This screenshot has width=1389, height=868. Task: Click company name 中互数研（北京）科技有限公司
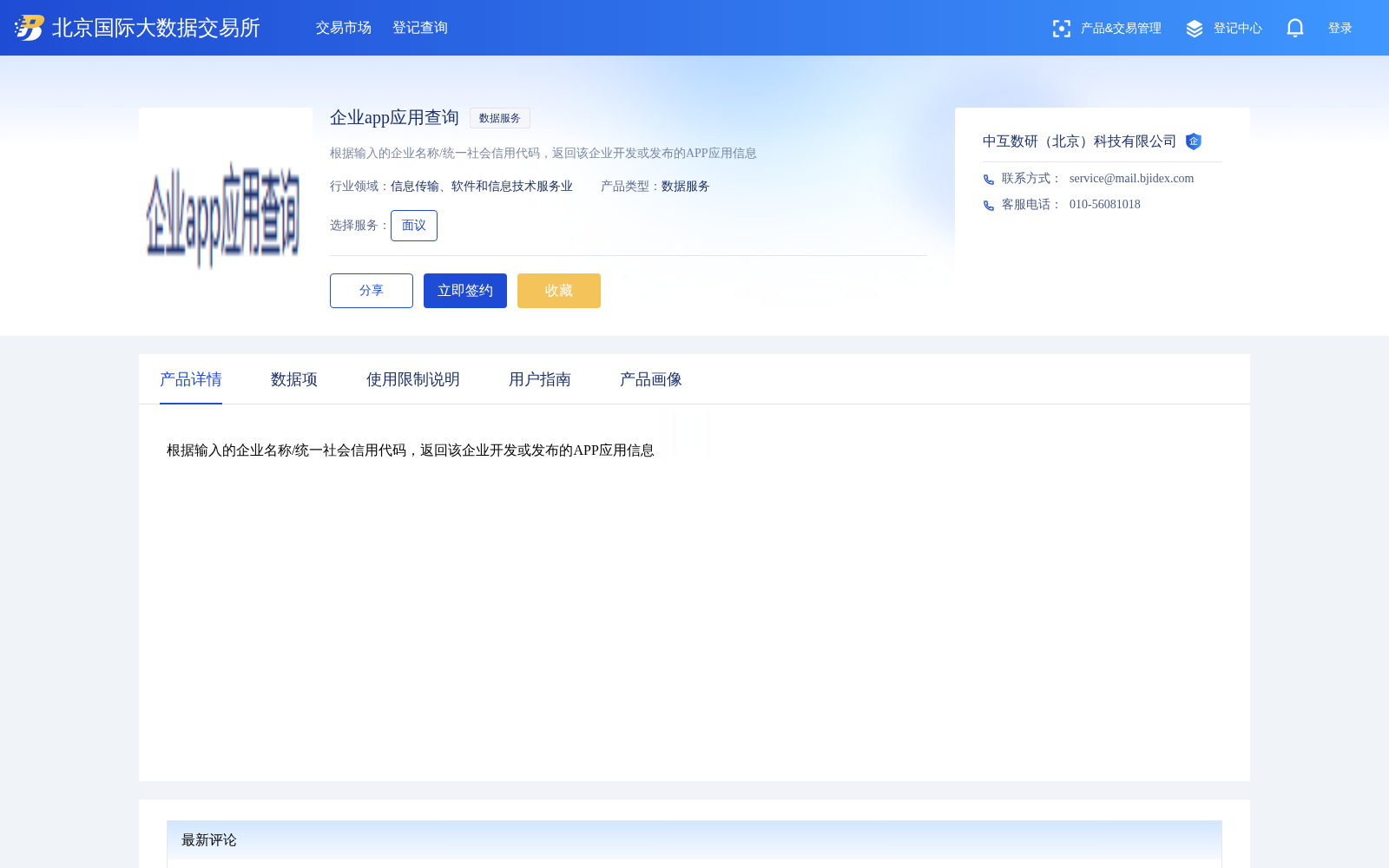[1079, 141]
